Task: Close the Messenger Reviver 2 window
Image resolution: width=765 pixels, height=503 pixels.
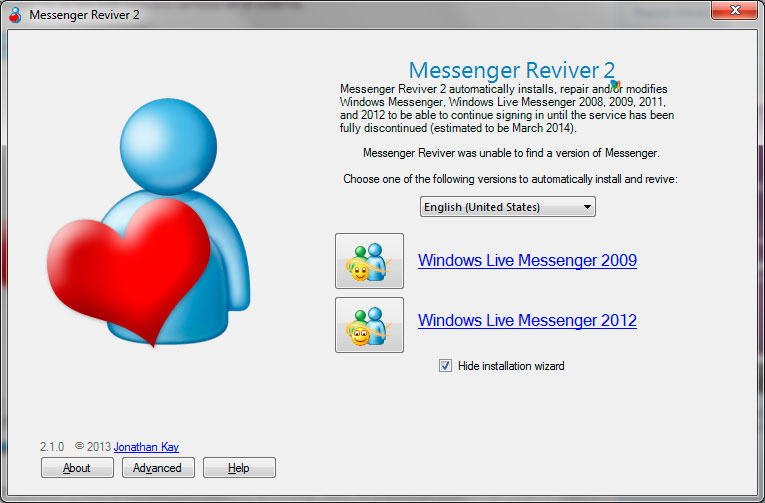Action: click(x=735, y=10)
